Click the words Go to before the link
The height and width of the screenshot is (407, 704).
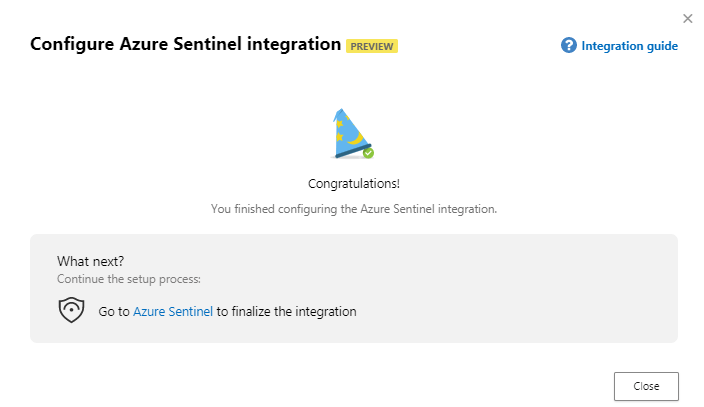pyautogui.click(x=114, y=311)
